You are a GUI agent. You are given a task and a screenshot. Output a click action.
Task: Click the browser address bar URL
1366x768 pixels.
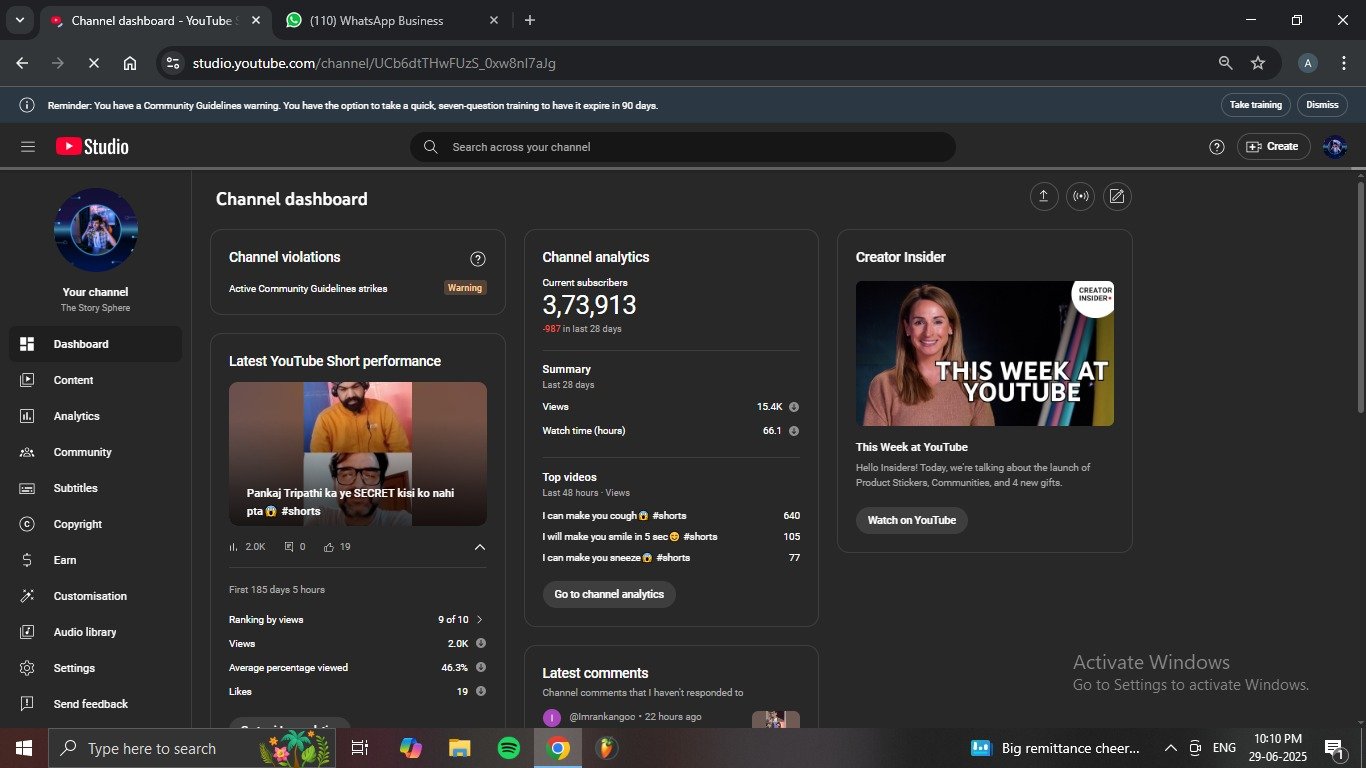click(374, 63)
